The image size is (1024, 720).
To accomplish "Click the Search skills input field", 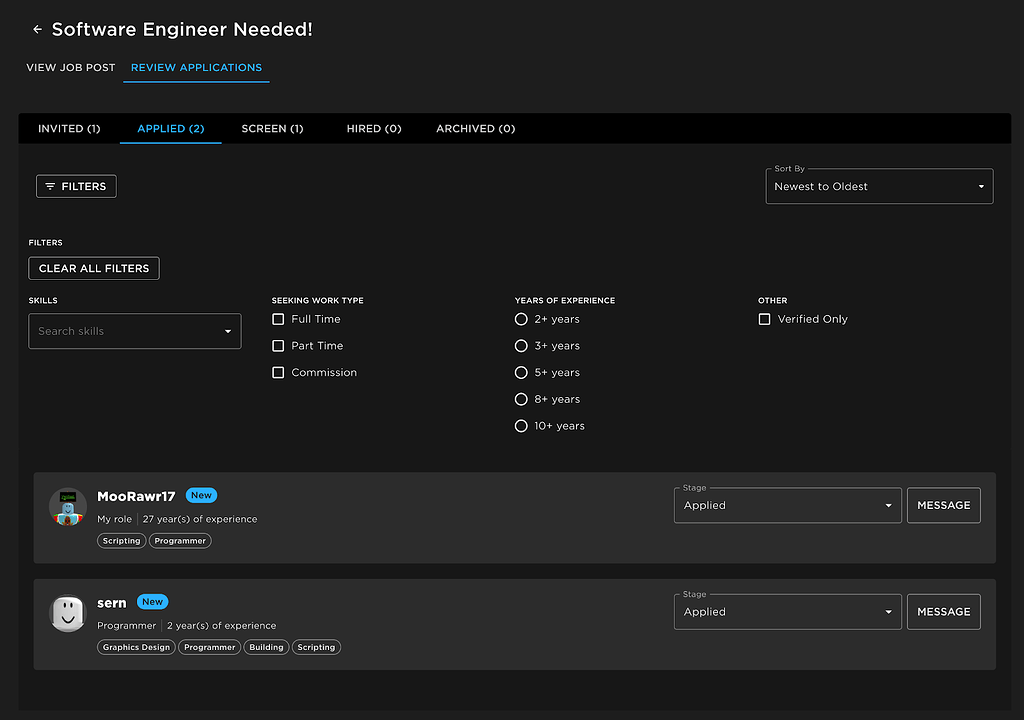I will coord(125,331).
